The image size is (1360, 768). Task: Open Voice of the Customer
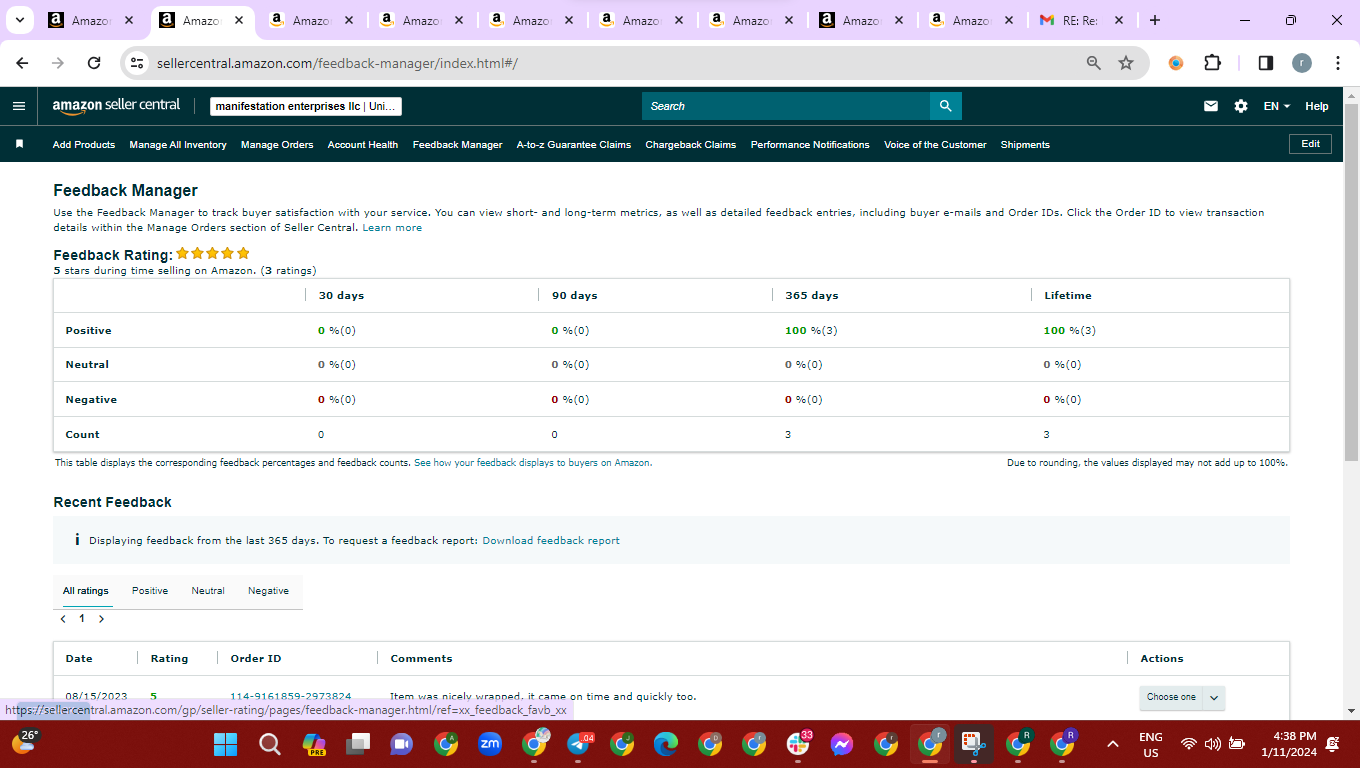click(935, 145)
